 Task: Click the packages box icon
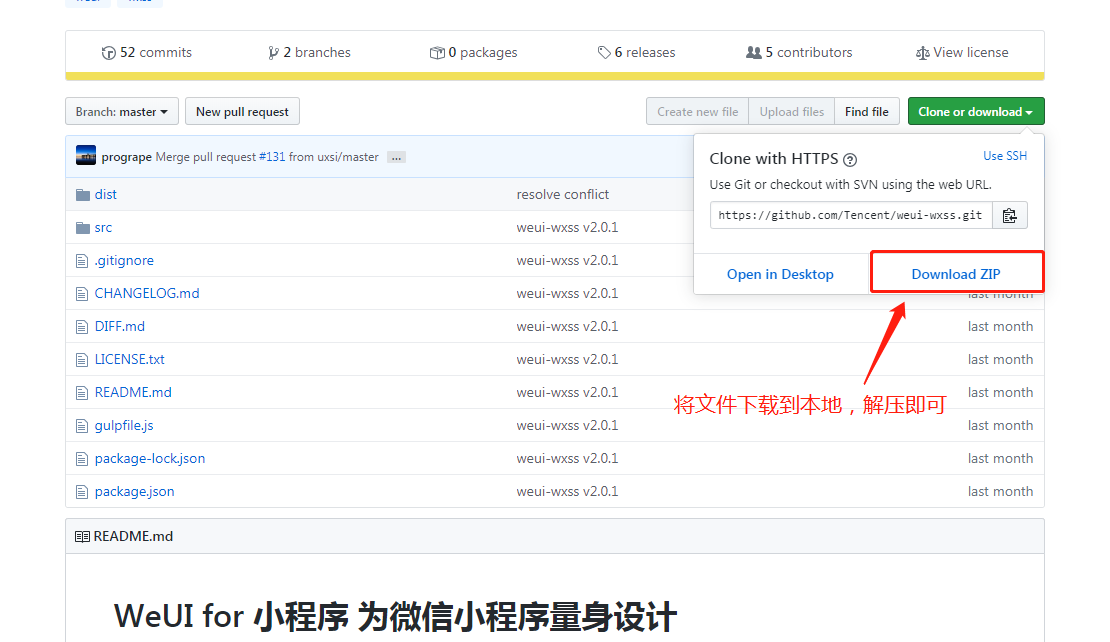coord(437,53)
